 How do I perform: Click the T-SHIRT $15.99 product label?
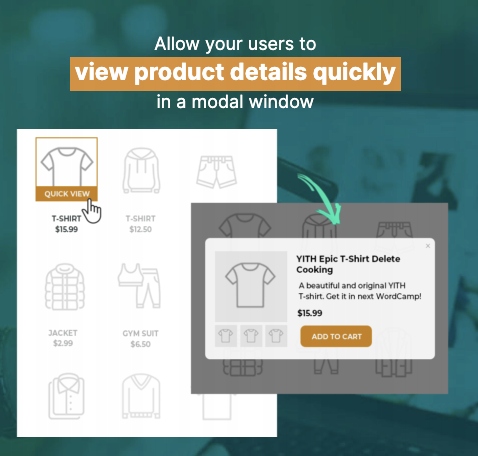66,224
